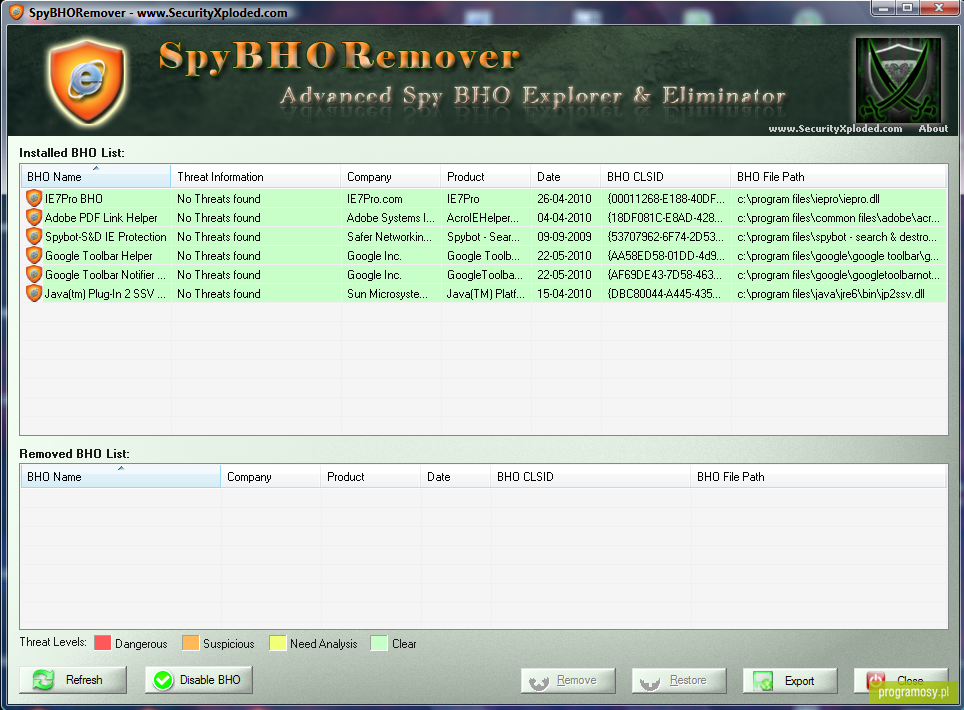Click the shield icon beside Adobe PDF Link Helper
This screenshot has height=710, width=964.
click(34, 218)
